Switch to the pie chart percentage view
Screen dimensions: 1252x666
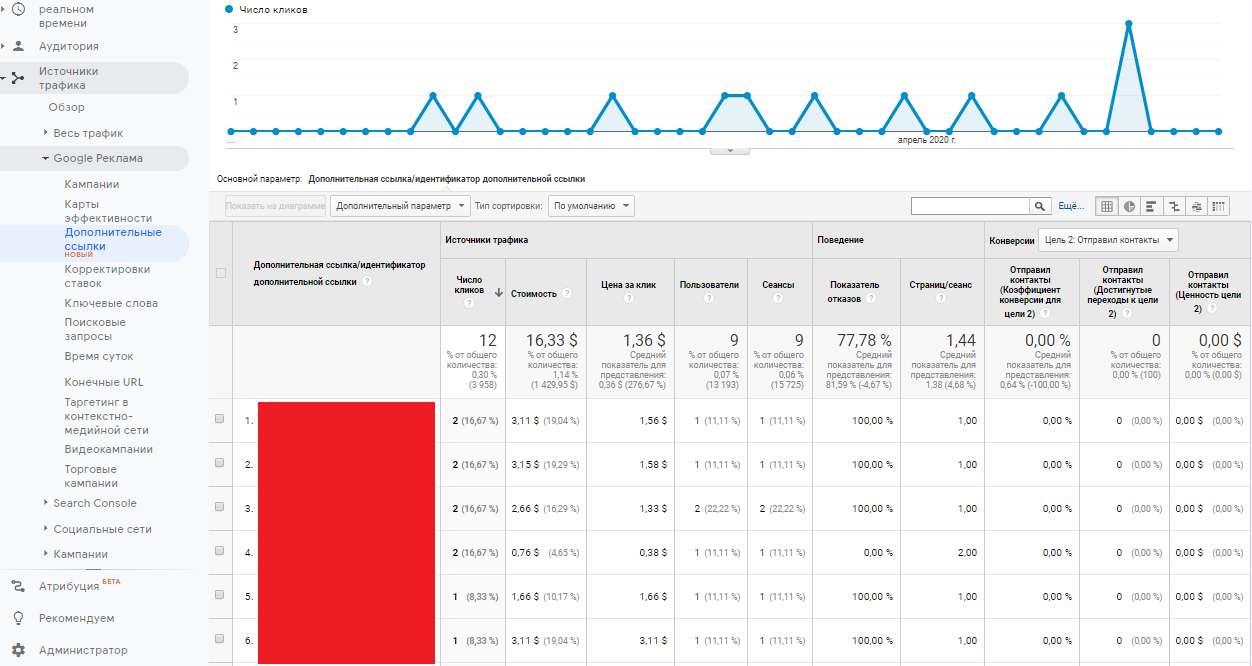pos(1129,206)
